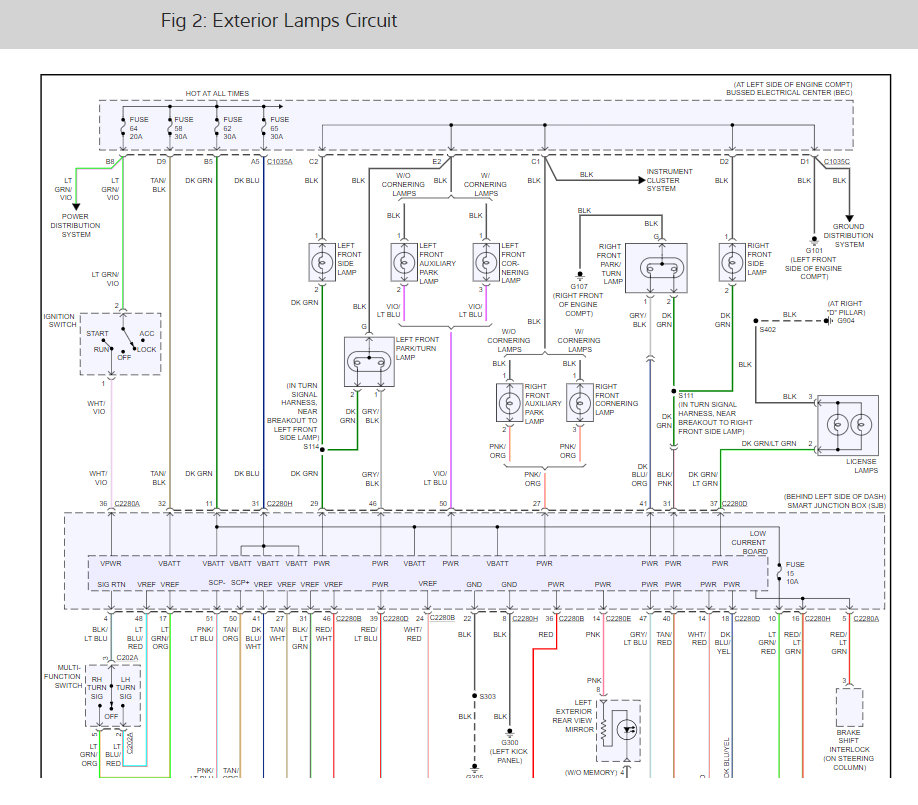The width and height of the screenshot is (918, 805).
Task: Click the Fuse 65 30A symbol
Action: coord(263,128)
